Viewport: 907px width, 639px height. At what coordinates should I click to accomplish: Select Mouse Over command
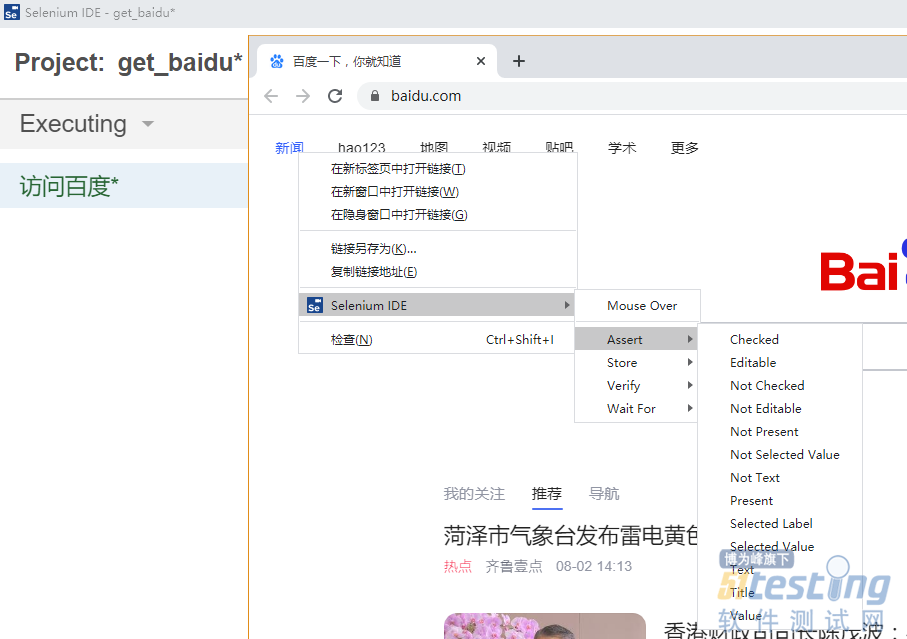click(637, 305)
